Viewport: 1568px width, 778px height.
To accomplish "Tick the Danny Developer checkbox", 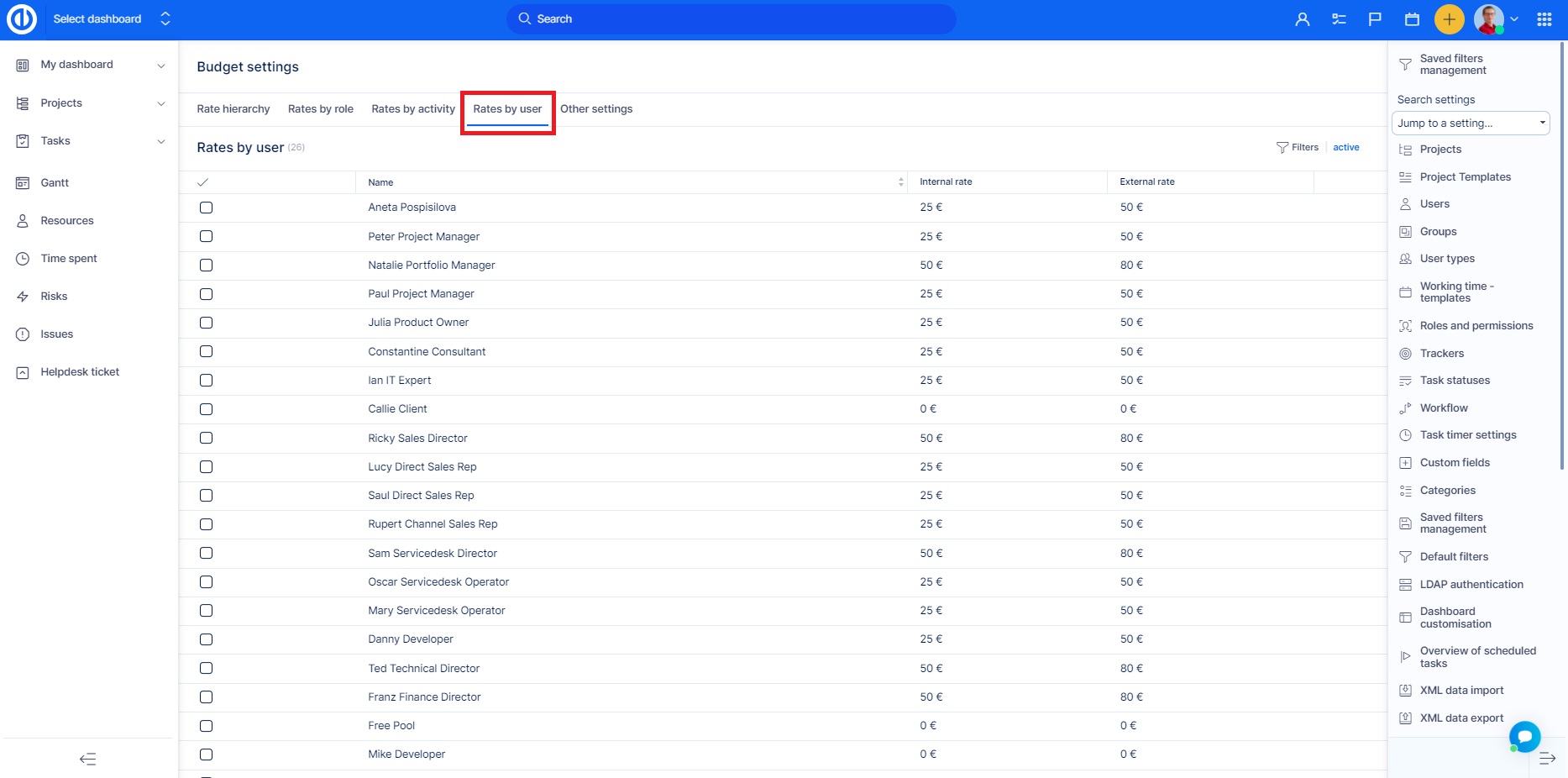I will coord(206,639).
